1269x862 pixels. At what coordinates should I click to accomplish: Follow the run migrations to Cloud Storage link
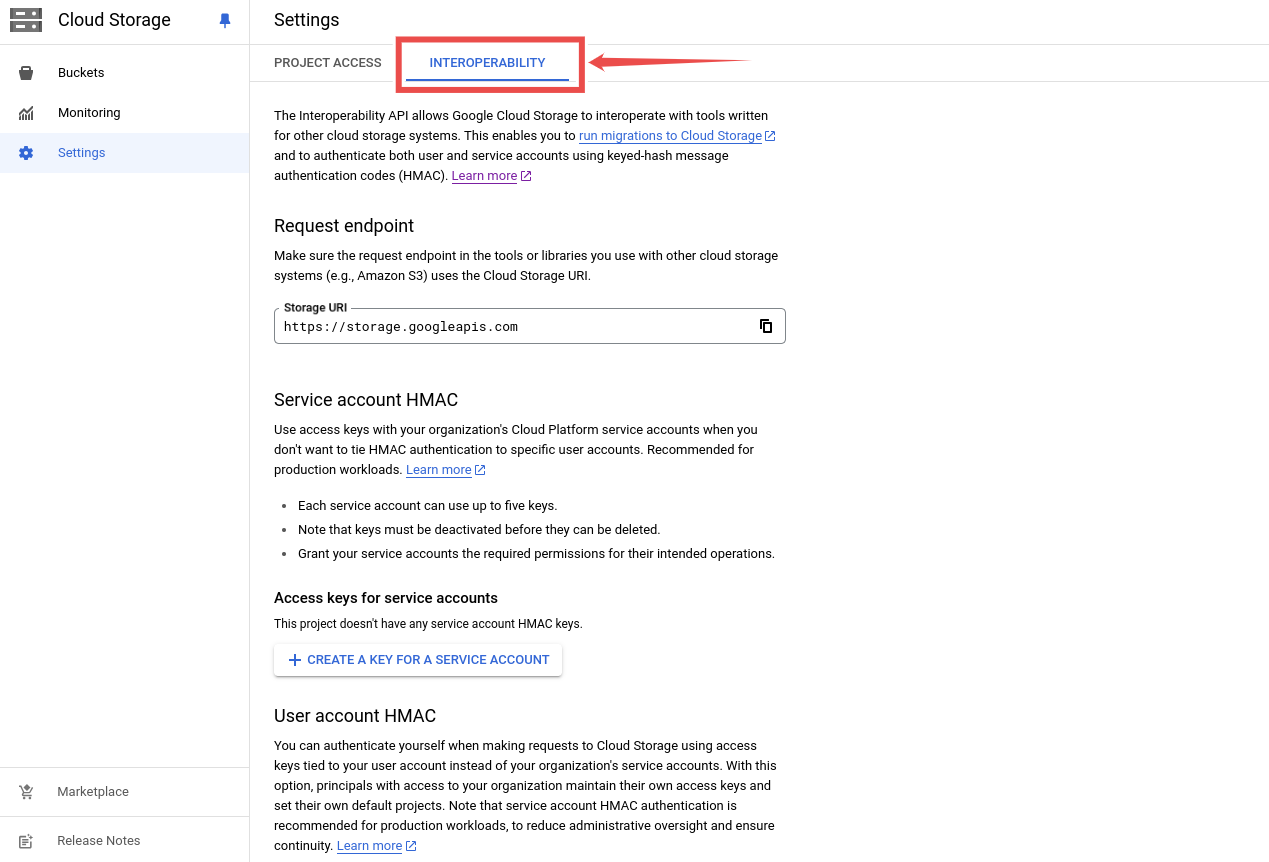670,136
